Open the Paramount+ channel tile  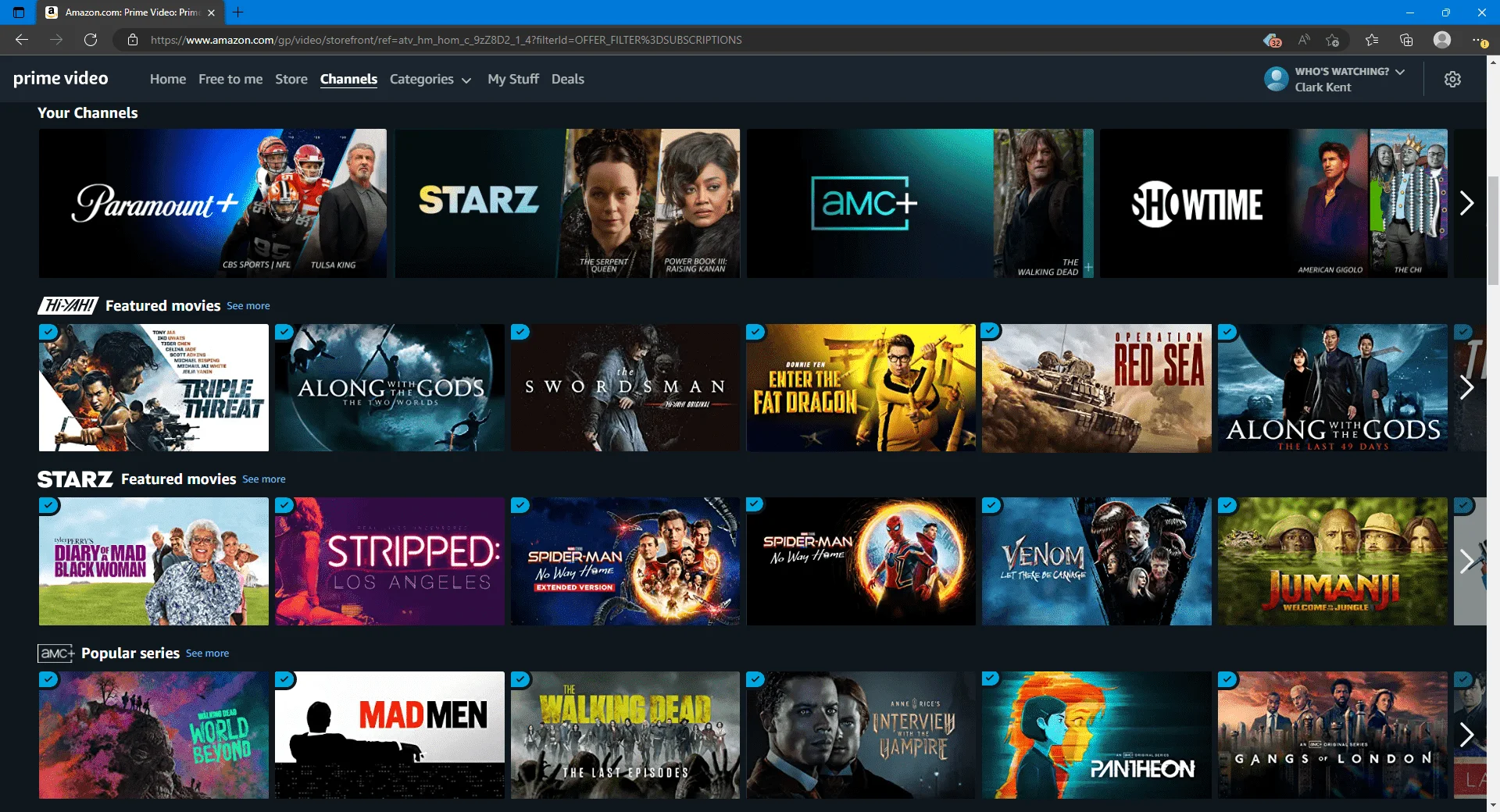tap(212, 203)
